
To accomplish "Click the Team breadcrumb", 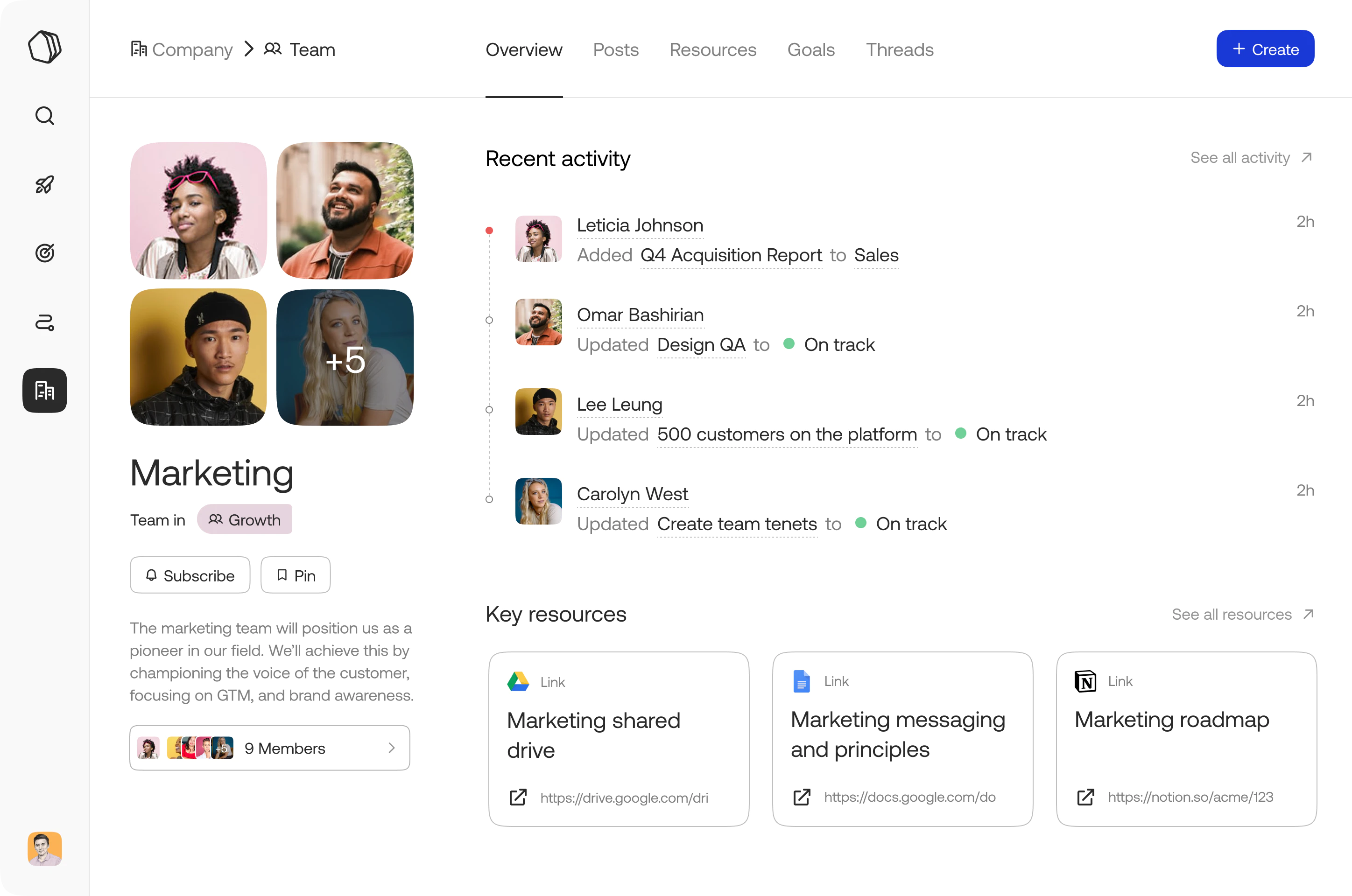I will click(300, 50).
